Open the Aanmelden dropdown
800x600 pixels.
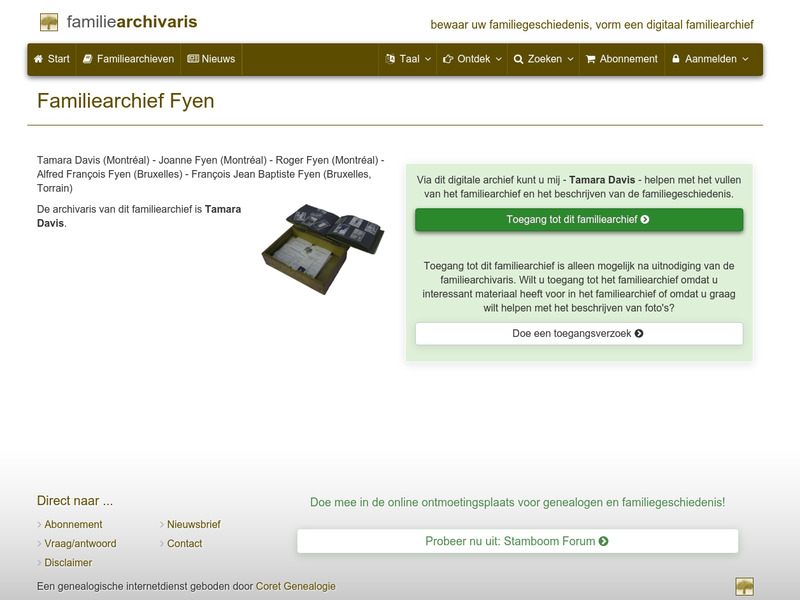point(712,59)
